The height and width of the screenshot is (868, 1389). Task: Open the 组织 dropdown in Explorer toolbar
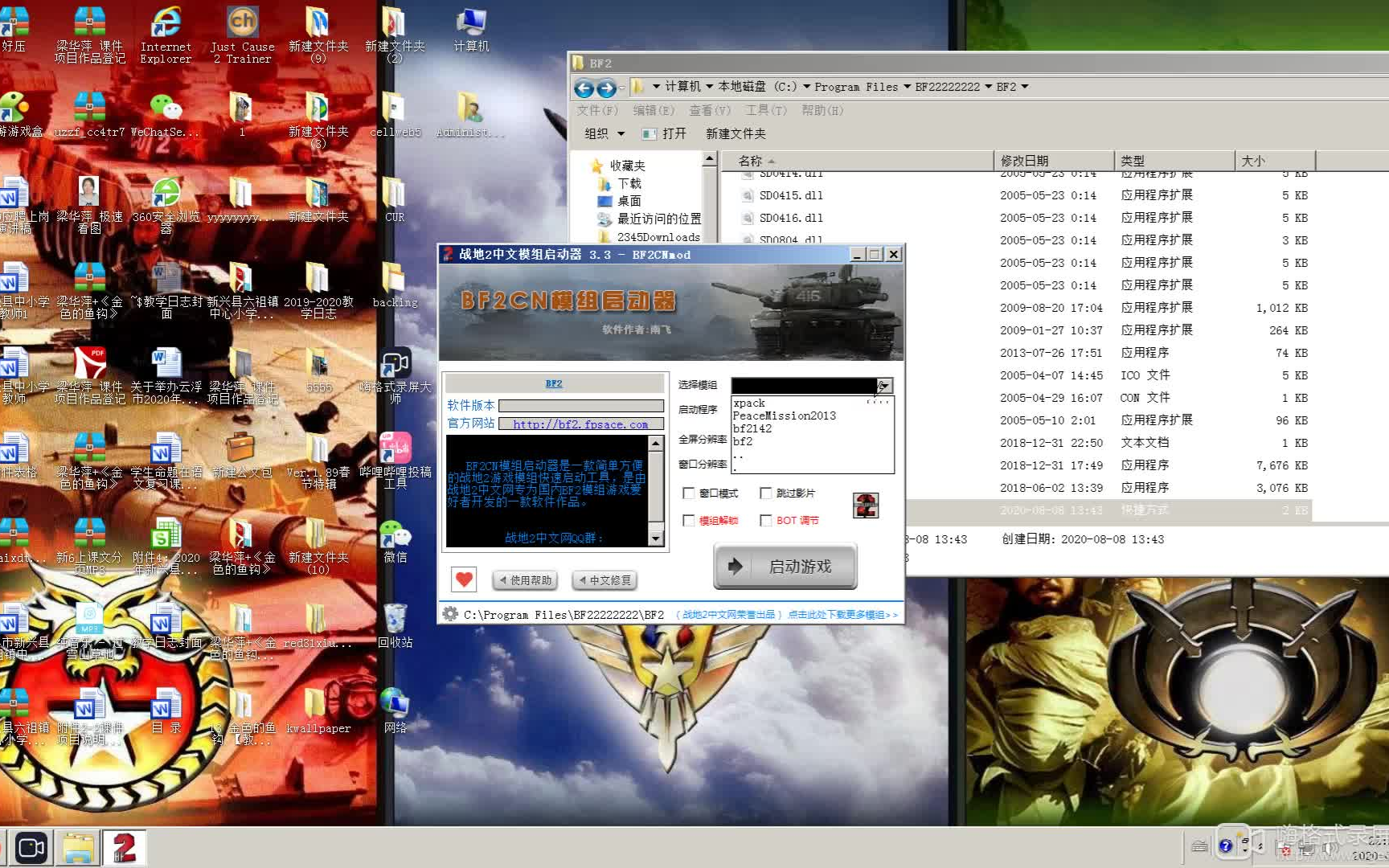604,133
